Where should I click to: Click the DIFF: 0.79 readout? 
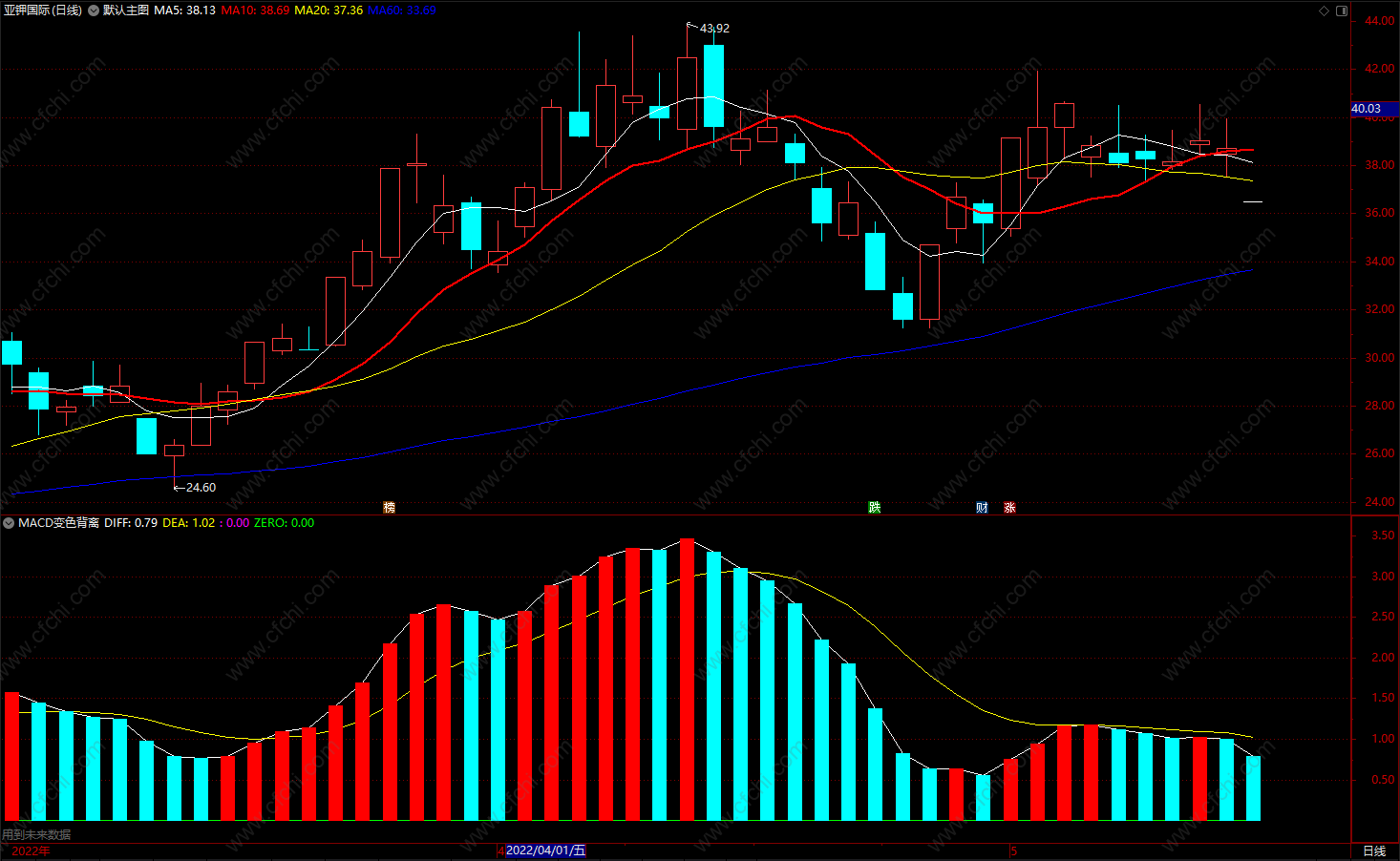click(x=131, y=523)
